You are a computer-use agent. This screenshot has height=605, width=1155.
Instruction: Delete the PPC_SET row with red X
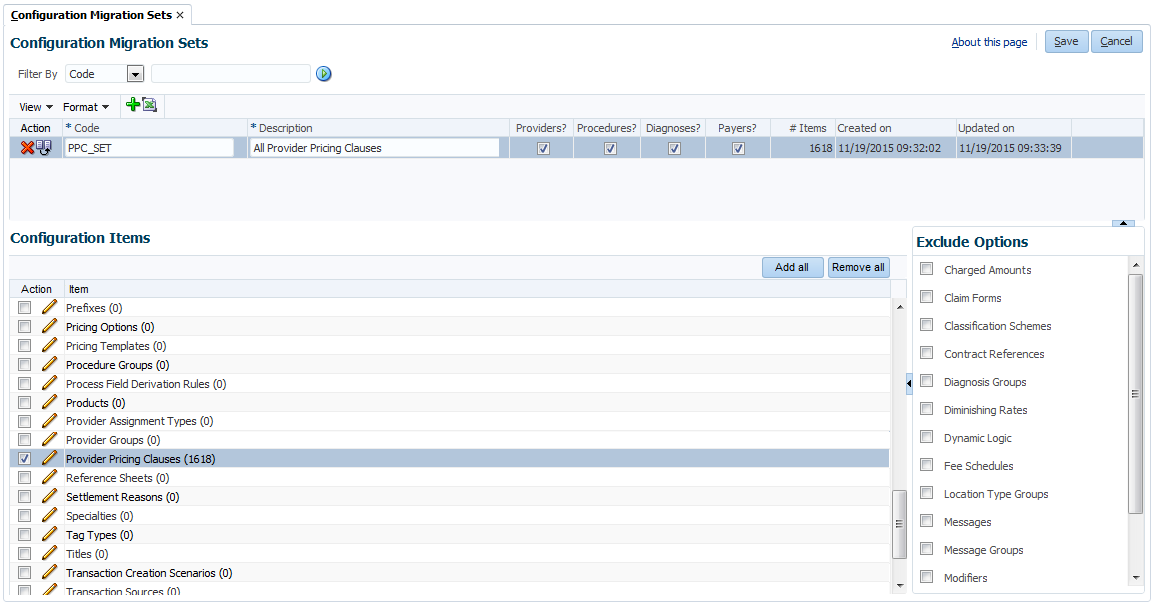tap(27, 147)
